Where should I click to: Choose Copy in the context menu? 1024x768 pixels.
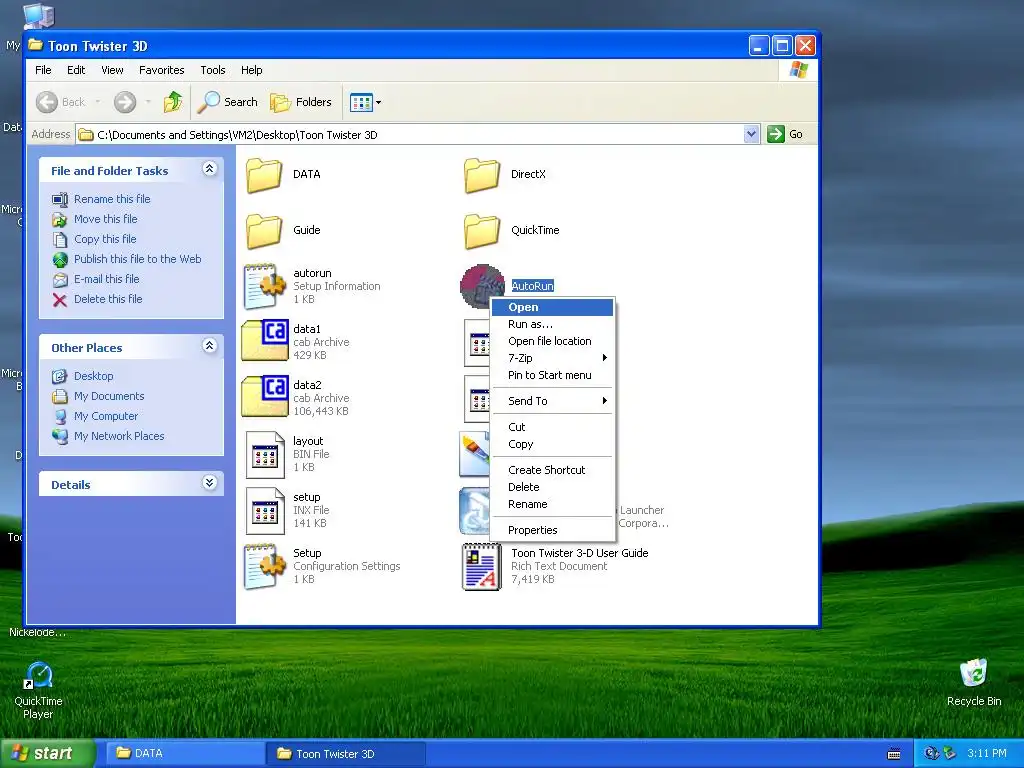pyautogui.click(x=552, y=444)
